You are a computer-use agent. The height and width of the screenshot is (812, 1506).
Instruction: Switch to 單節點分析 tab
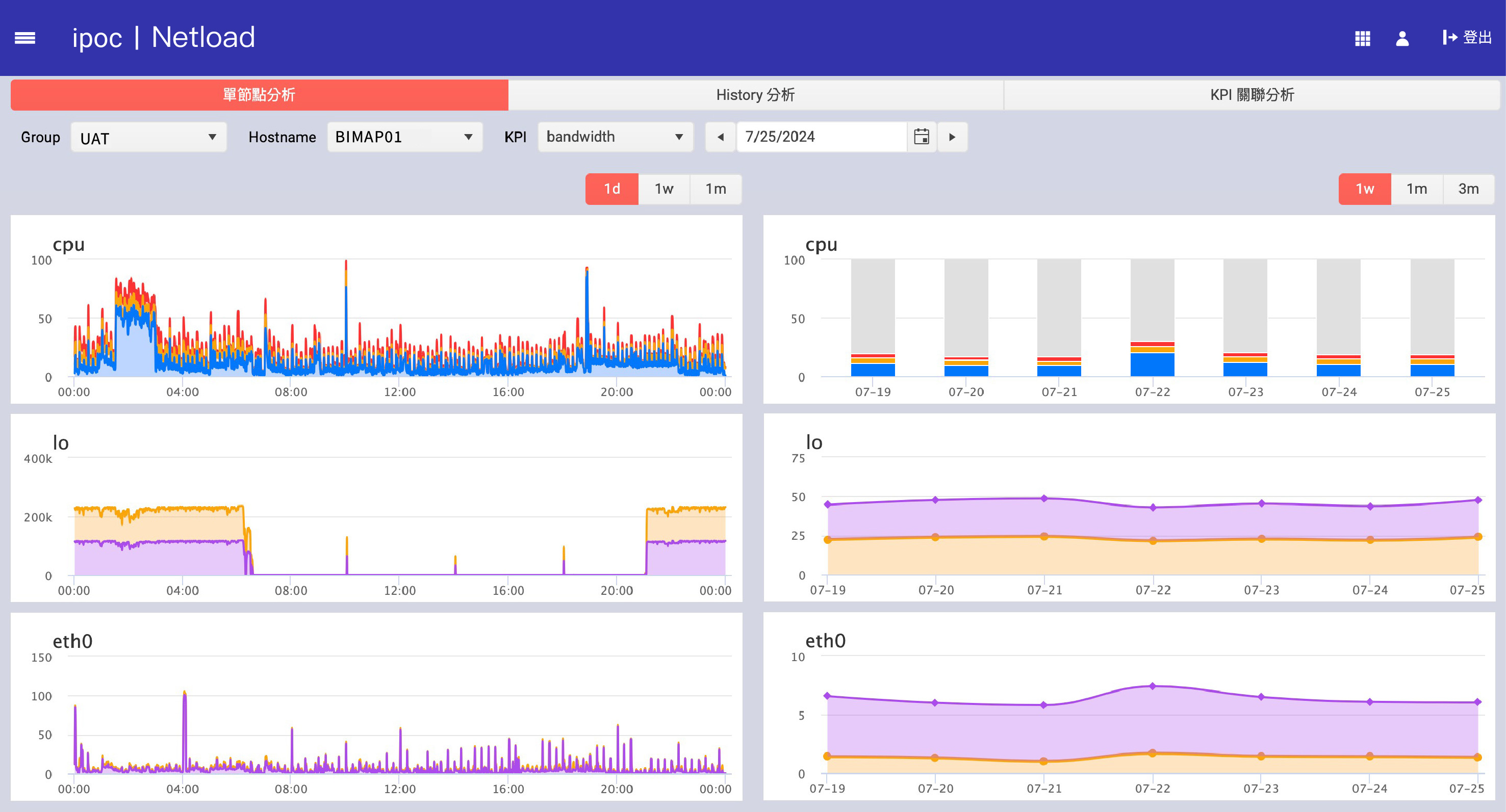[x=259, y=95]
